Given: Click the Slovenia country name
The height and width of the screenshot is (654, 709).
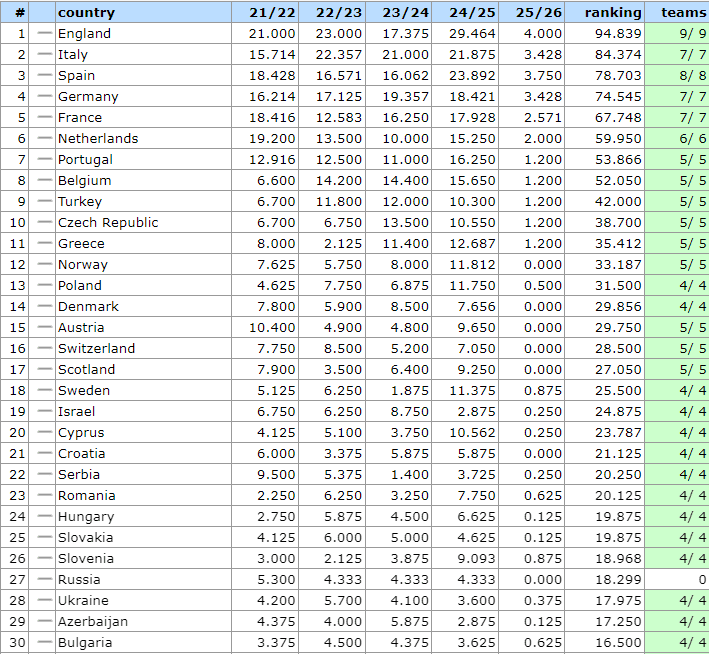Looking at the screenshot, I should coord(85,559).
